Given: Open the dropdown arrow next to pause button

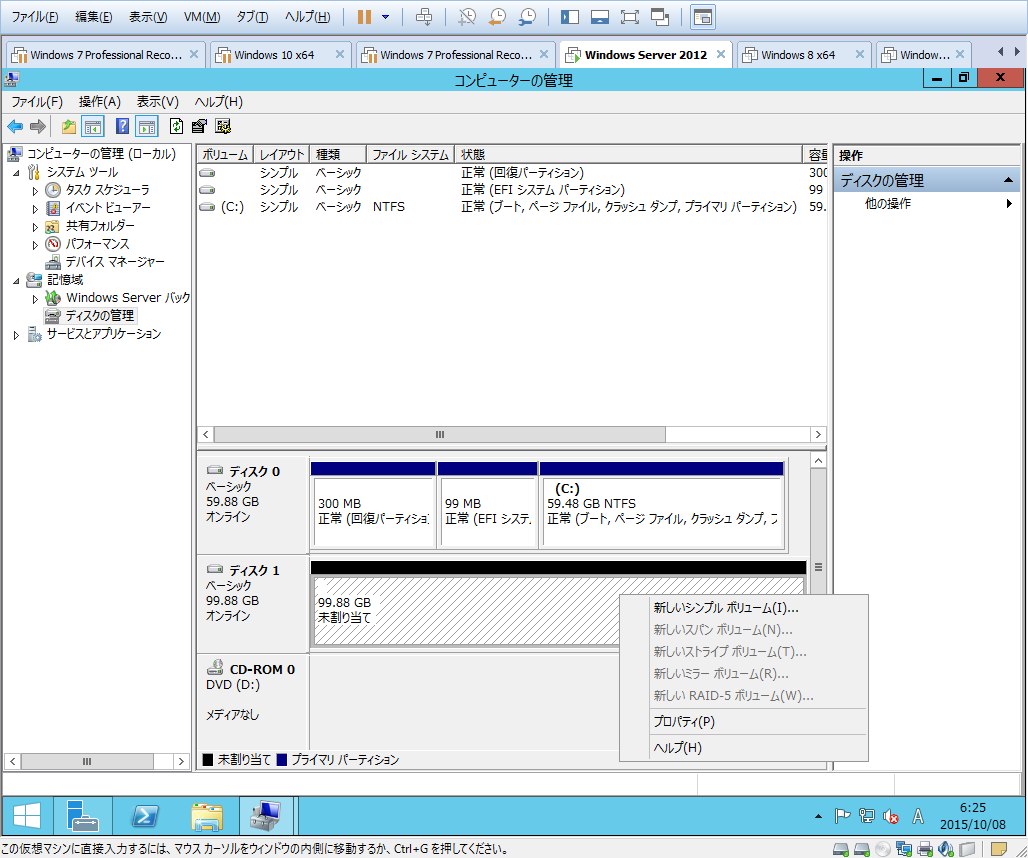Looking at the screenshot, I should pos(386,16).
